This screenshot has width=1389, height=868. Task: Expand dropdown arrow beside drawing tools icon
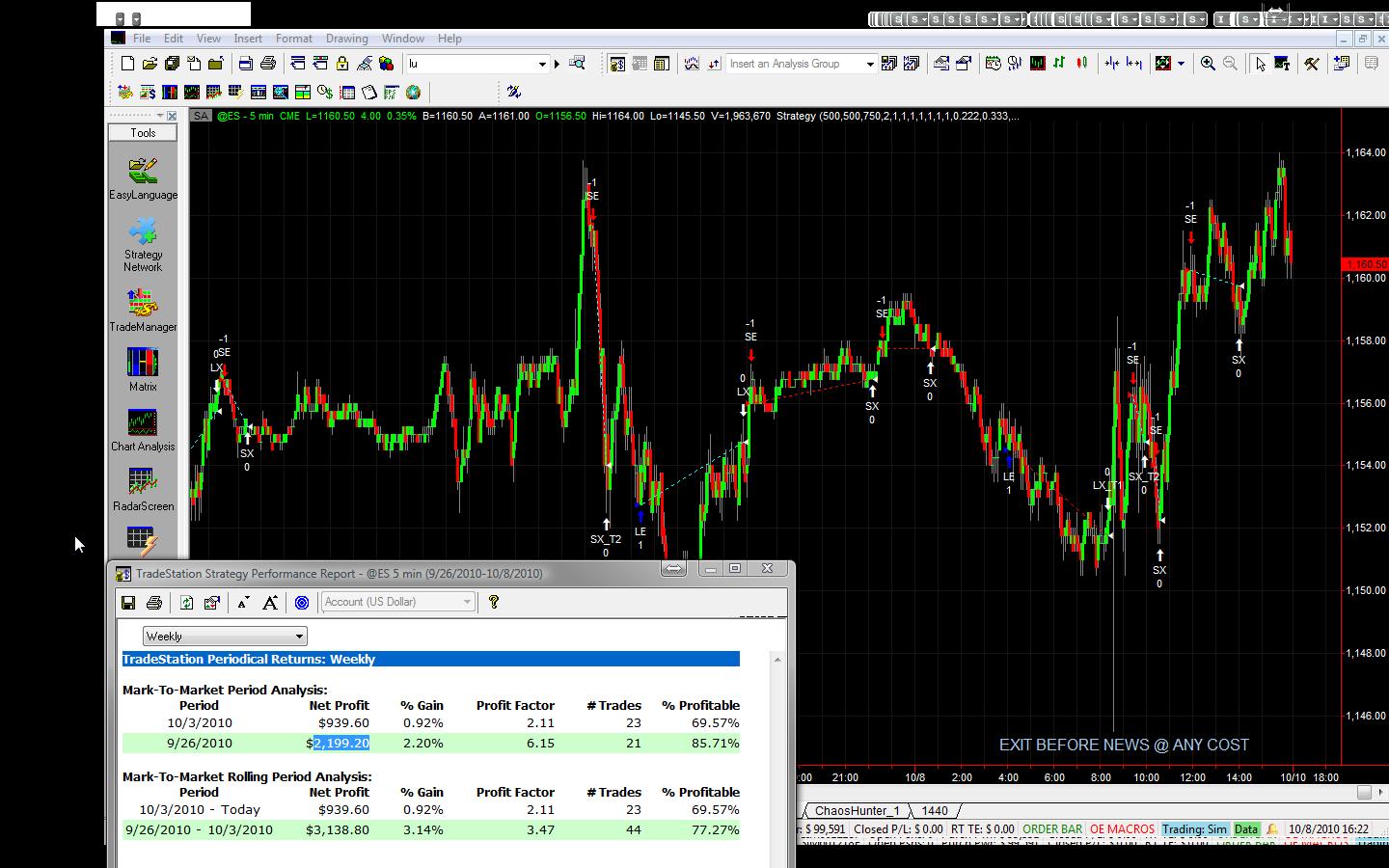[1181, 64]
